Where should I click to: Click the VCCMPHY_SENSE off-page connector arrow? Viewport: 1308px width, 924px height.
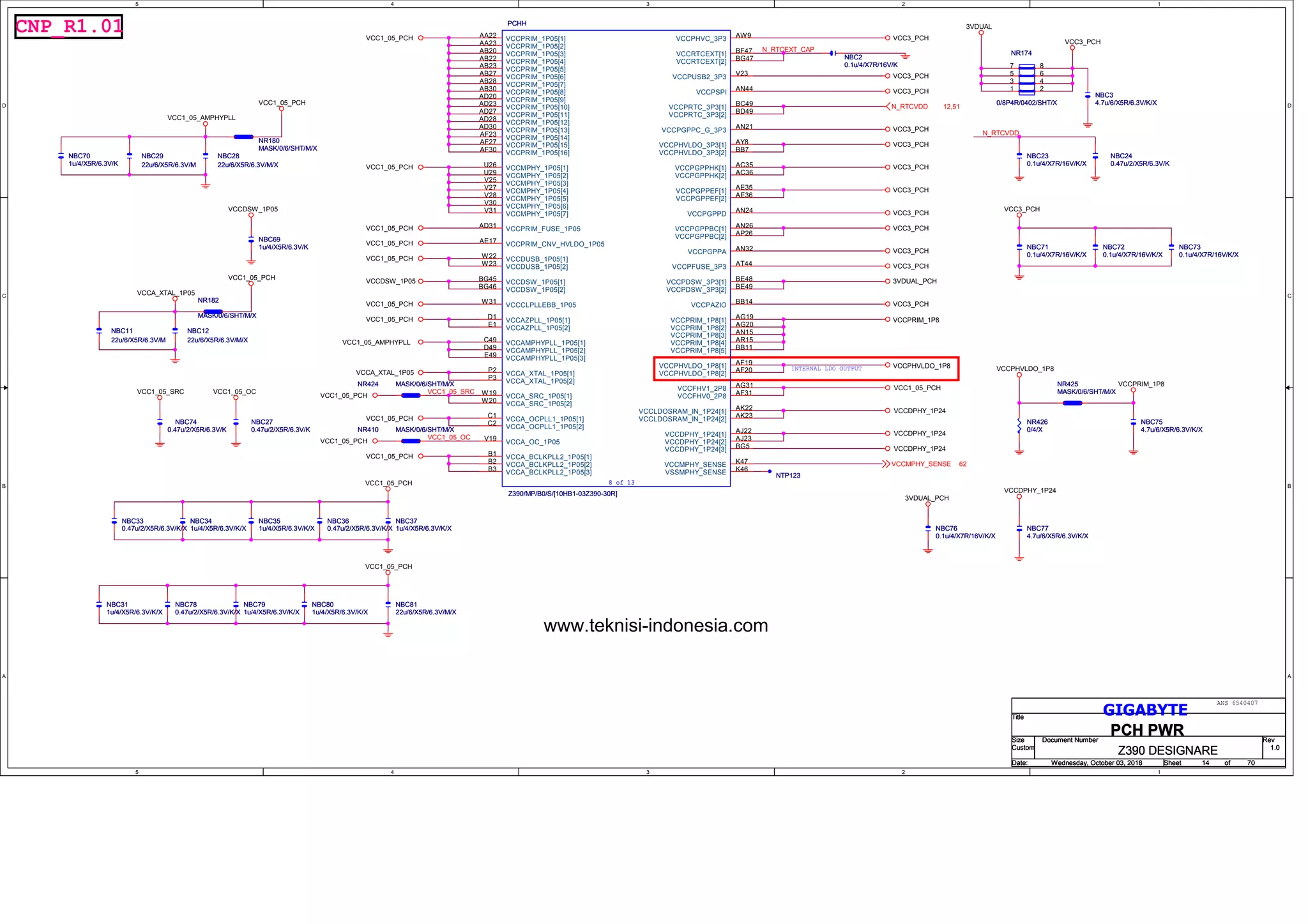(886, 464)
